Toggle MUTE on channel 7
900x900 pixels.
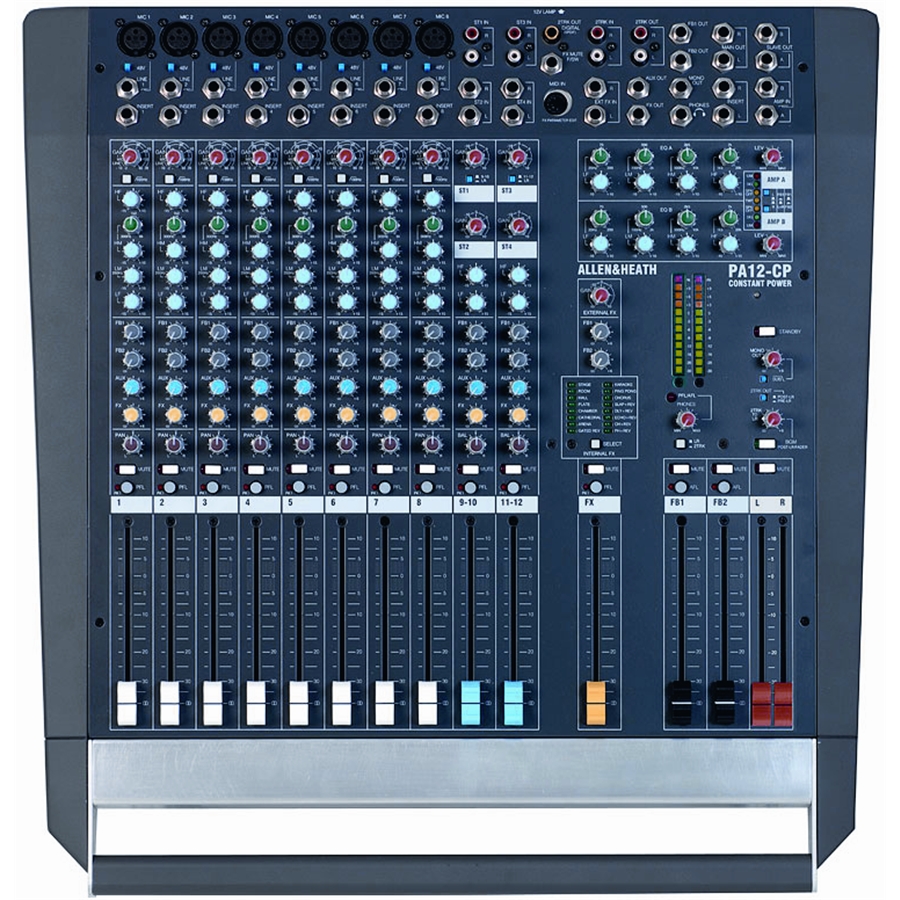(x=385, y=469)
